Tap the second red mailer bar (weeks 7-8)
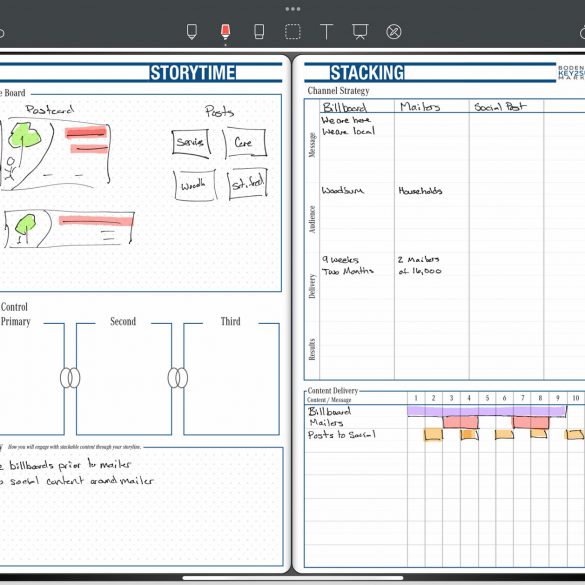Screen dimensions: 585x585 coord(531,422)
